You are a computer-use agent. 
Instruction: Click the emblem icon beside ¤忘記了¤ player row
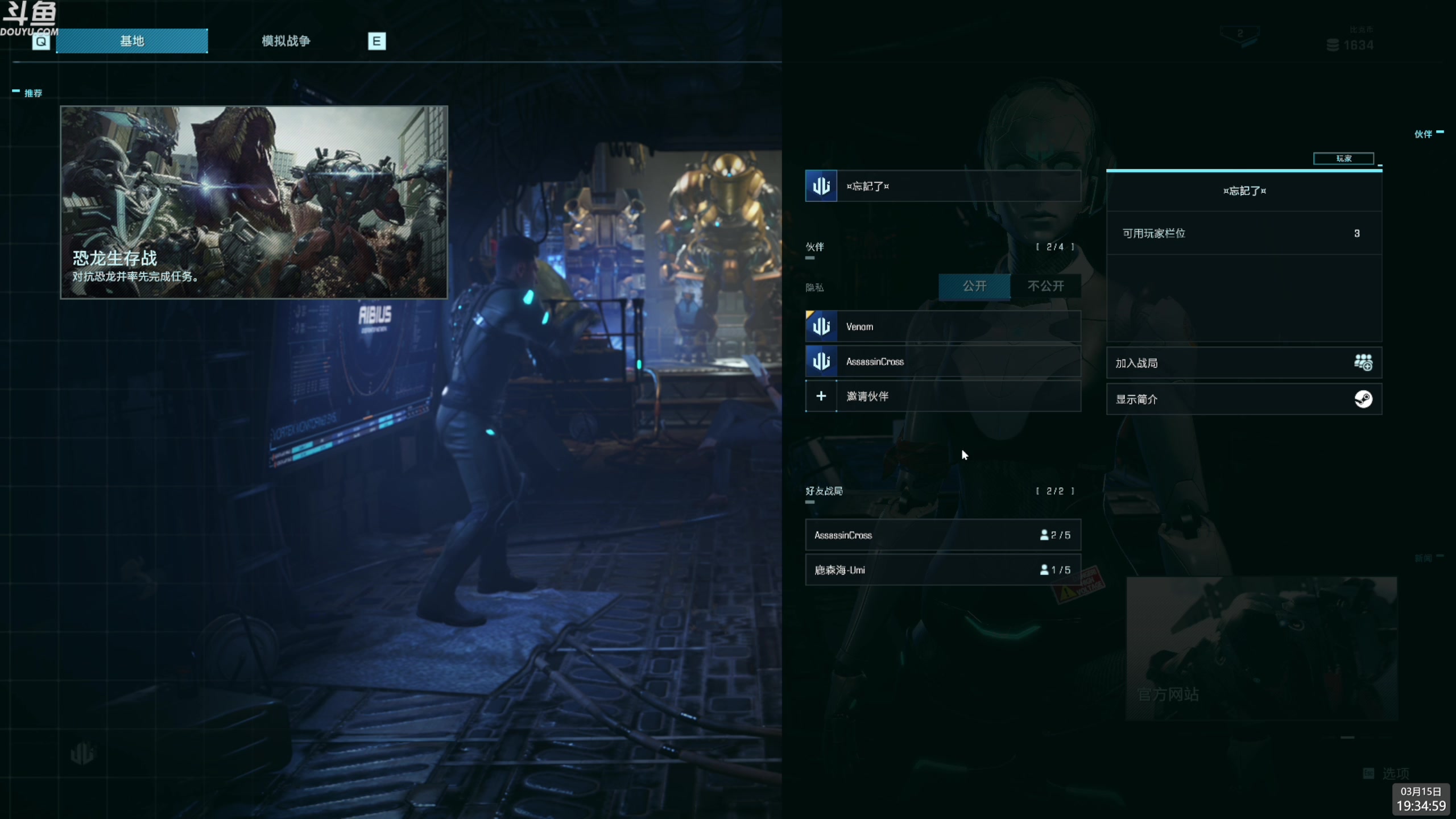point(821,186)
